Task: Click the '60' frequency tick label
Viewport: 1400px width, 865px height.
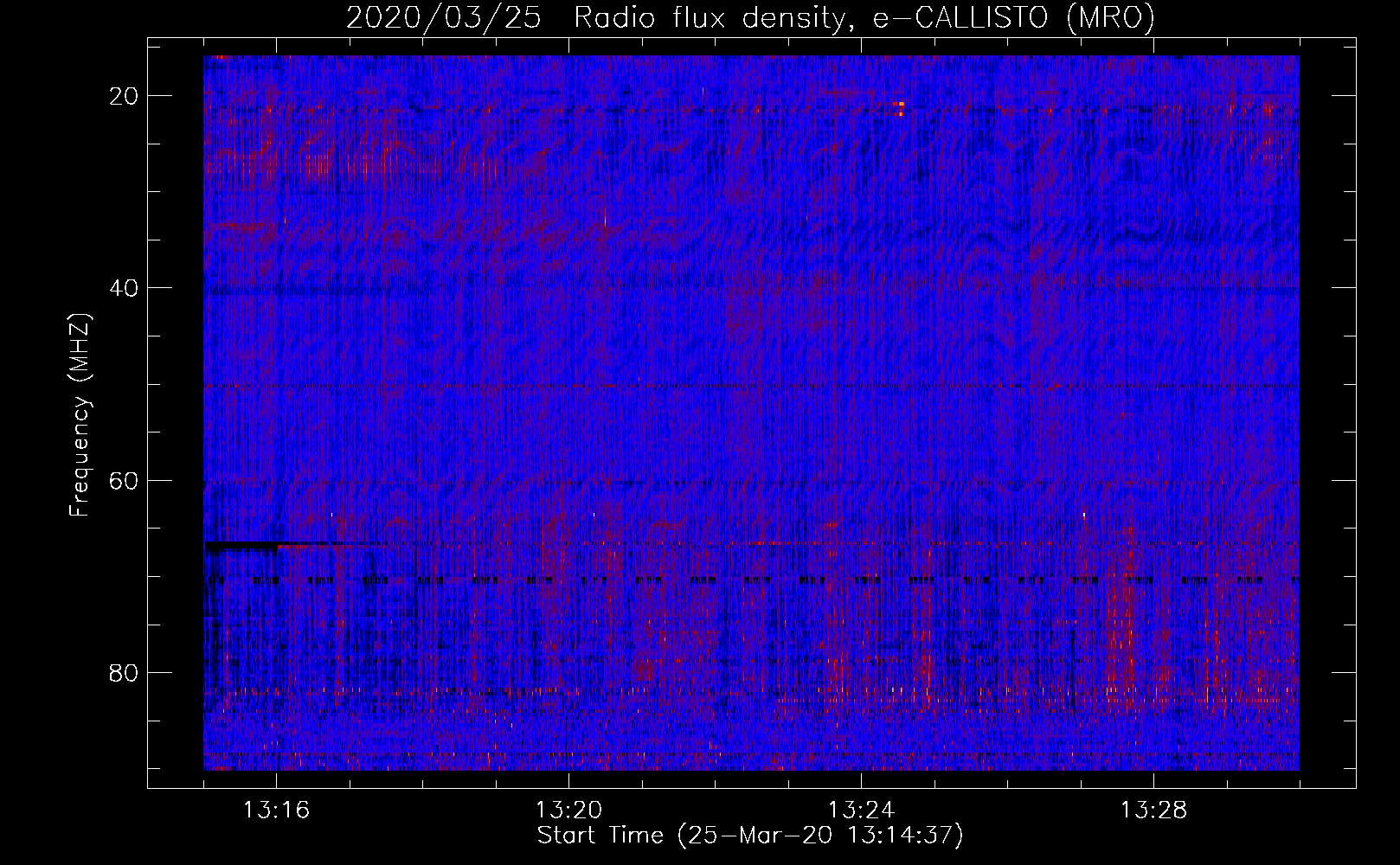Action: coord(124,480)
